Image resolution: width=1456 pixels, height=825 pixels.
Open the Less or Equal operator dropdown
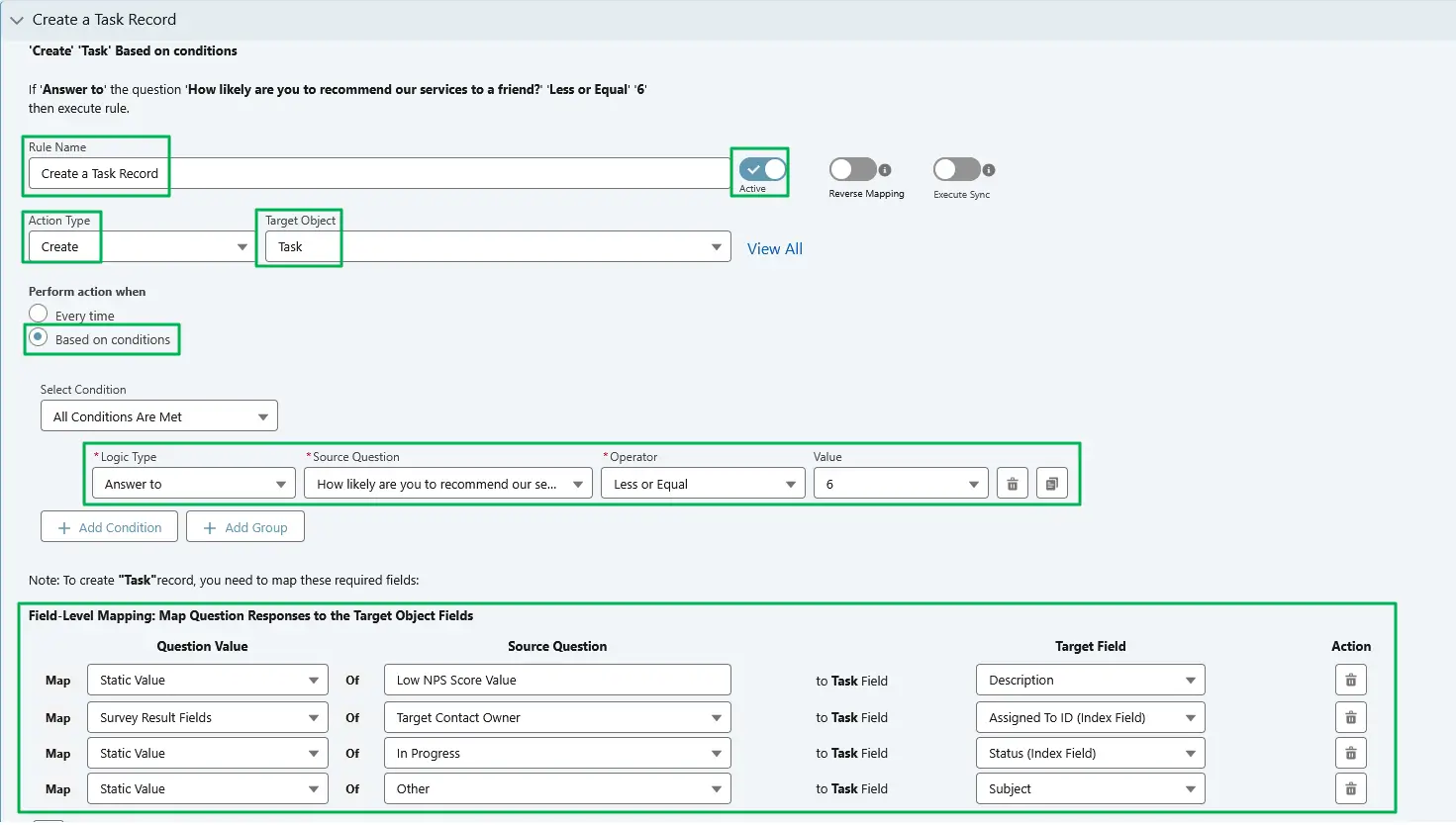(x=702, y=483)
